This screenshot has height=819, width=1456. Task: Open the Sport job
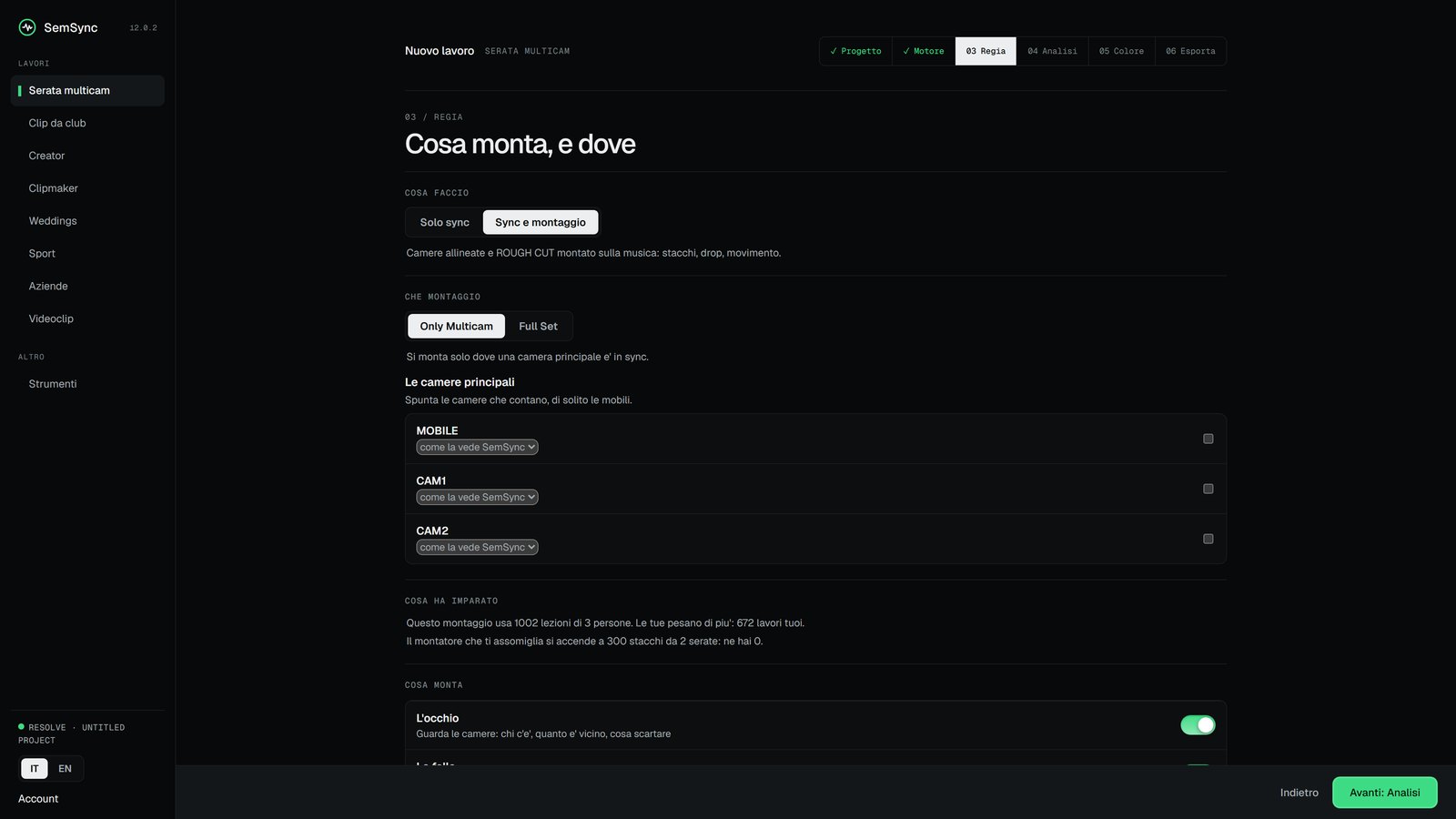coord(87,254)
